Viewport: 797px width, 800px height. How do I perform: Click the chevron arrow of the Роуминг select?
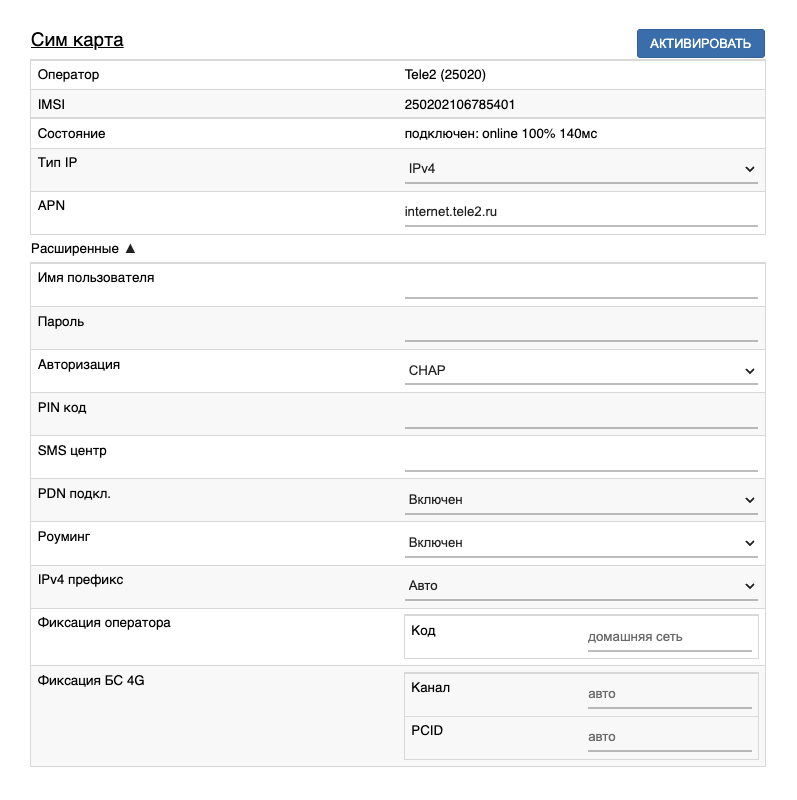750,544
